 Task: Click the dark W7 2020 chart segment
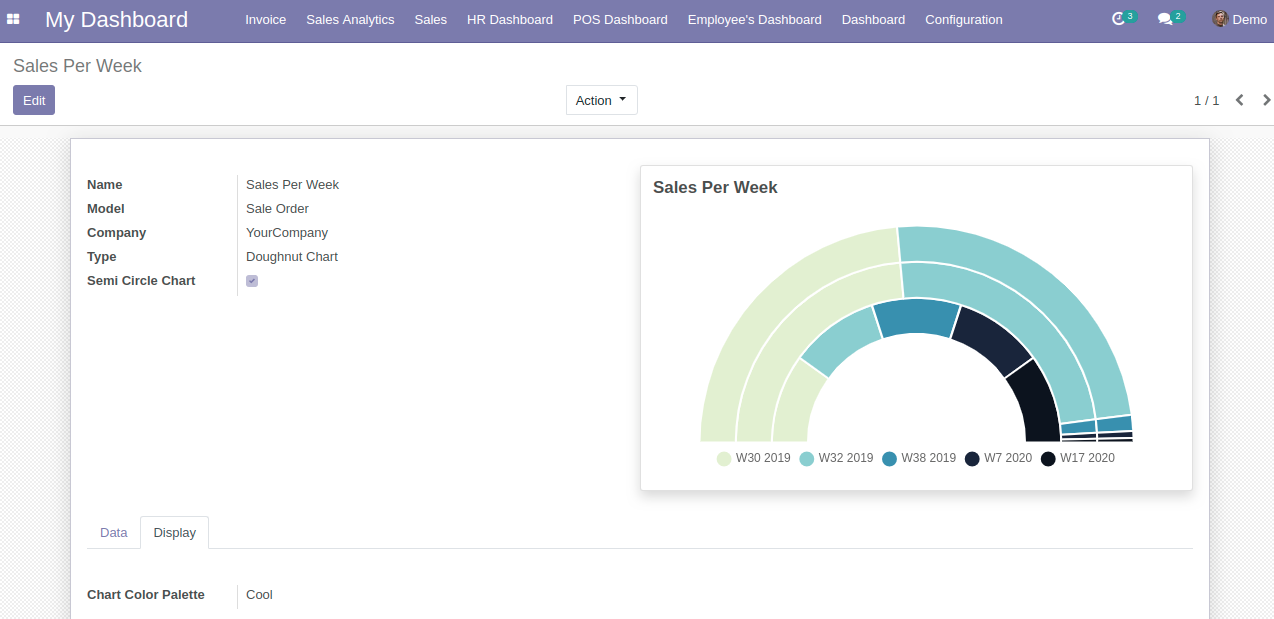[990, 340]
